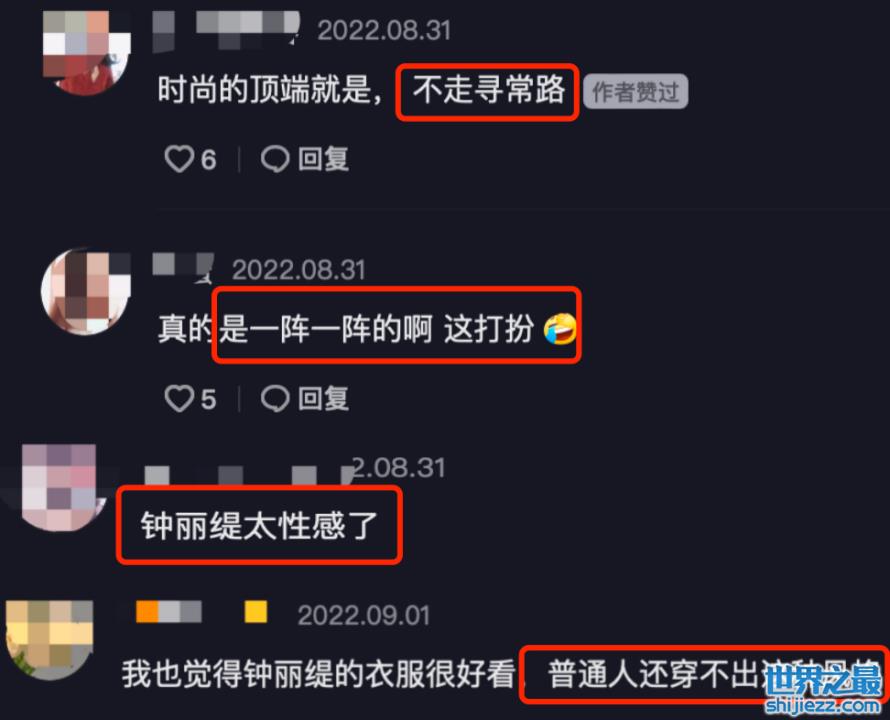Screen dimensions: 890x720
Task: Tap reply bubble under second comment
Action: click(x=275, y=398)
